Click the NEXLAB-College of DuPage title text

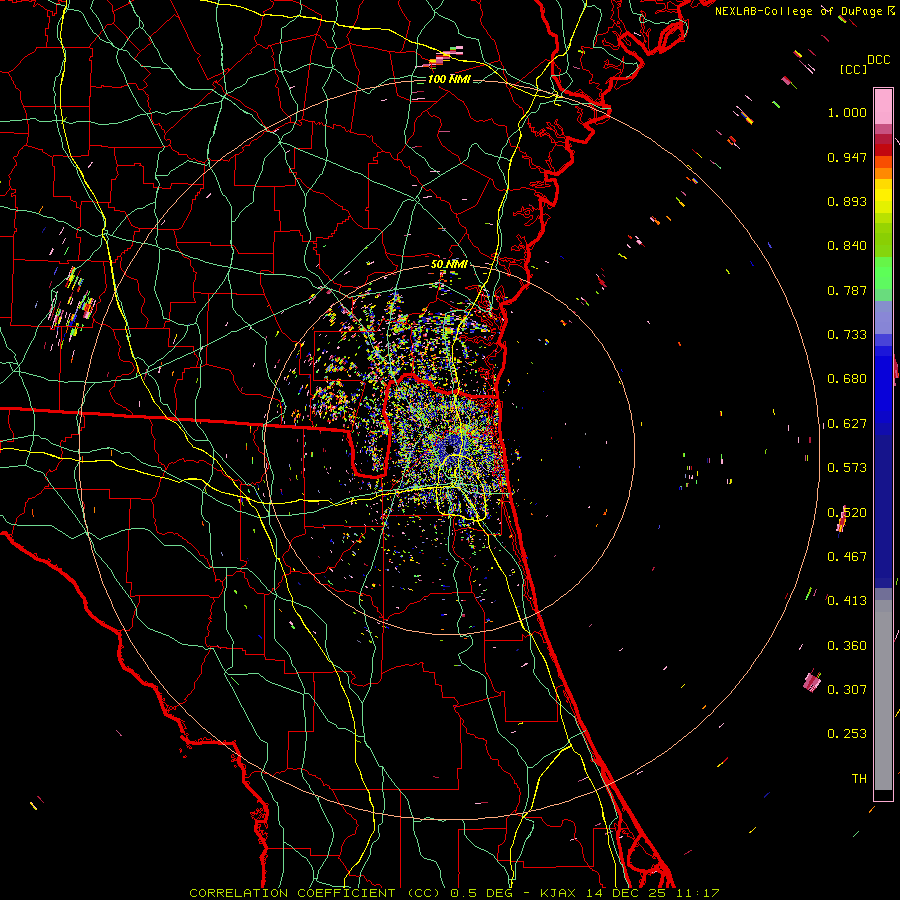tap(801, 11)
